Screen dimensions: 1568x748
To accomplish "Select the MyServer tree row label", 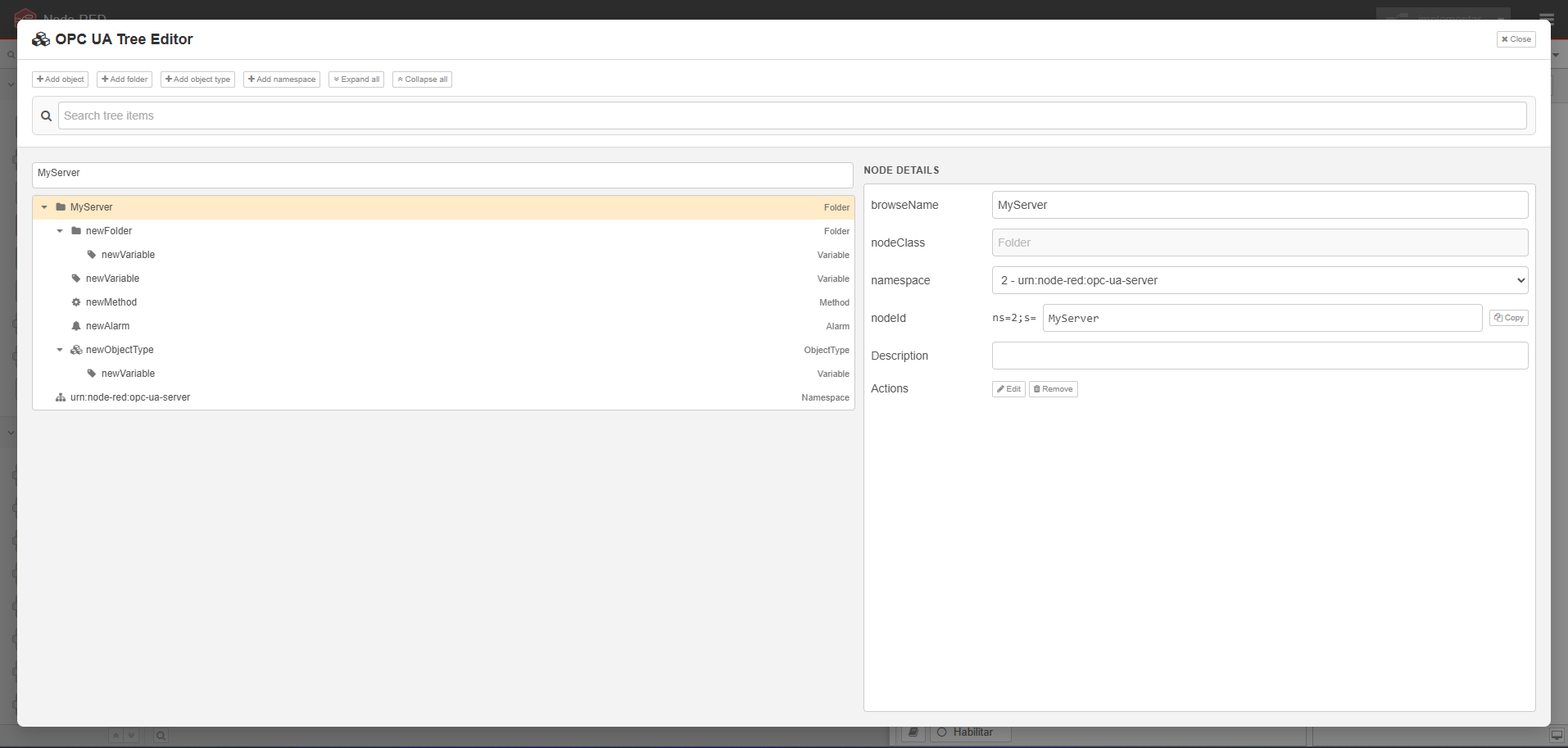I will (x=92, y=207).
